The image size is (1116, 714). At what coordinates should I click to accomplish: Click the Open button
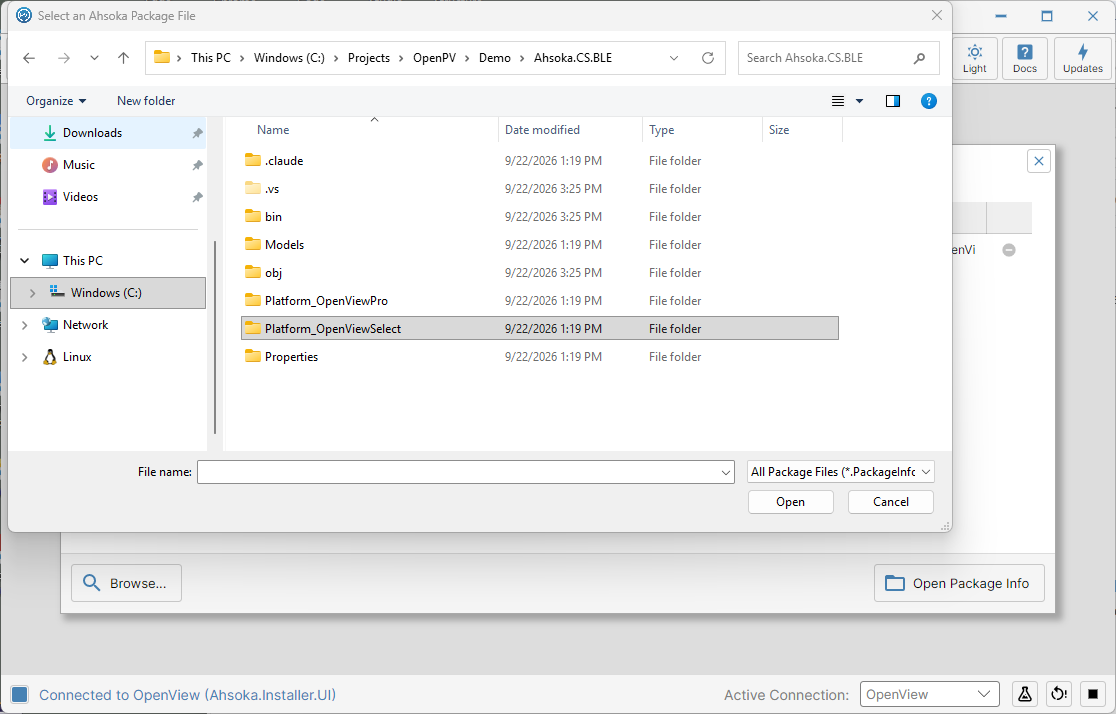[x=790, y=502]
